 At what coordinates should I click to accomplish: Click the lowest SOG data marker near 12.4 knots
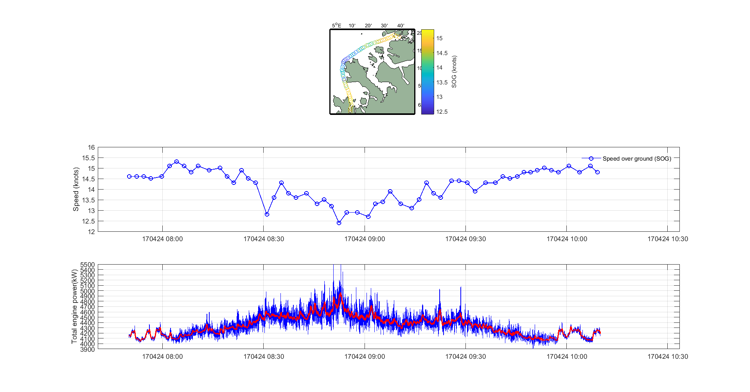pyautogui.click(x=339, y=223)
